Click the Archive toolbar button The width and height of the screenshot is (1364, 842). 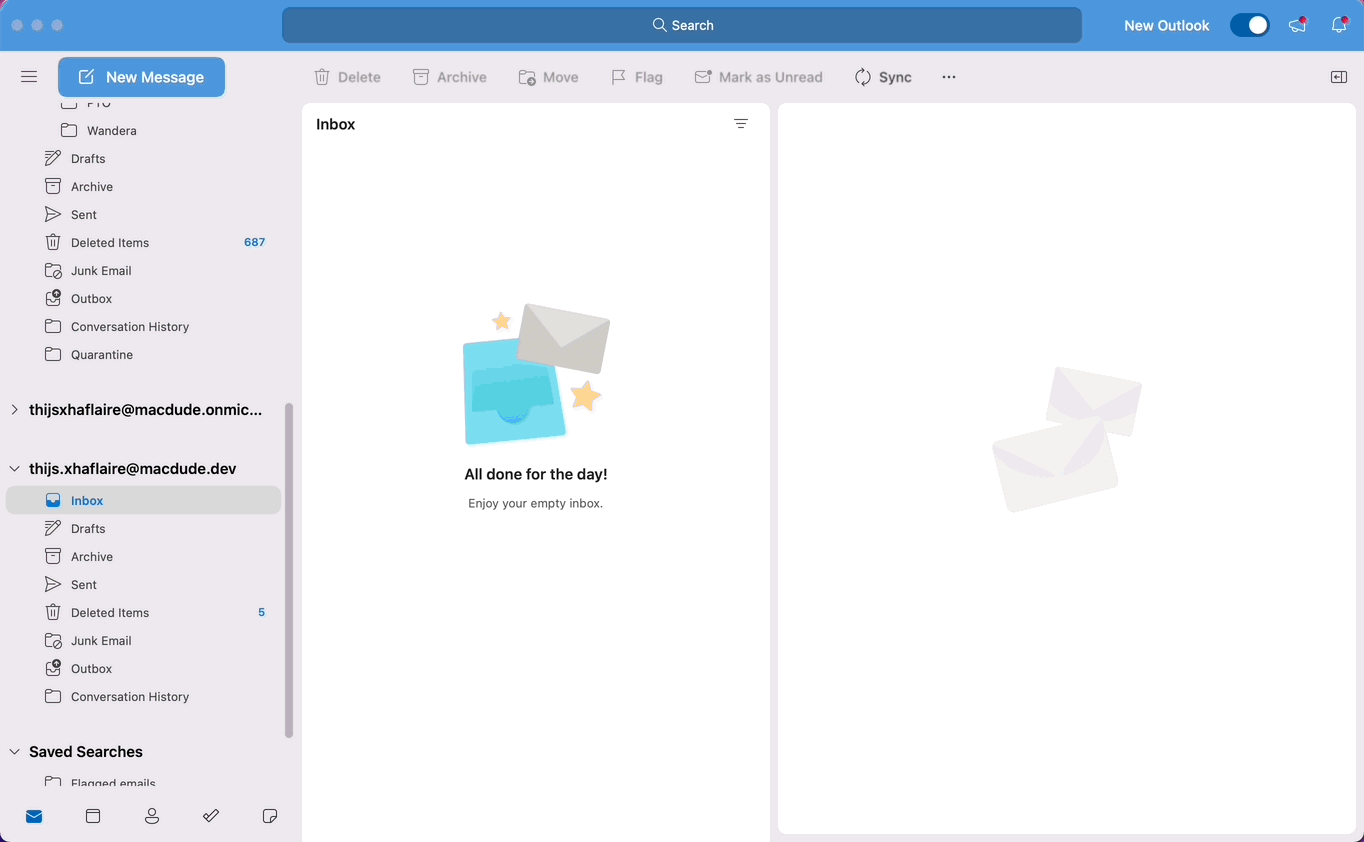[x=449, y=77]
